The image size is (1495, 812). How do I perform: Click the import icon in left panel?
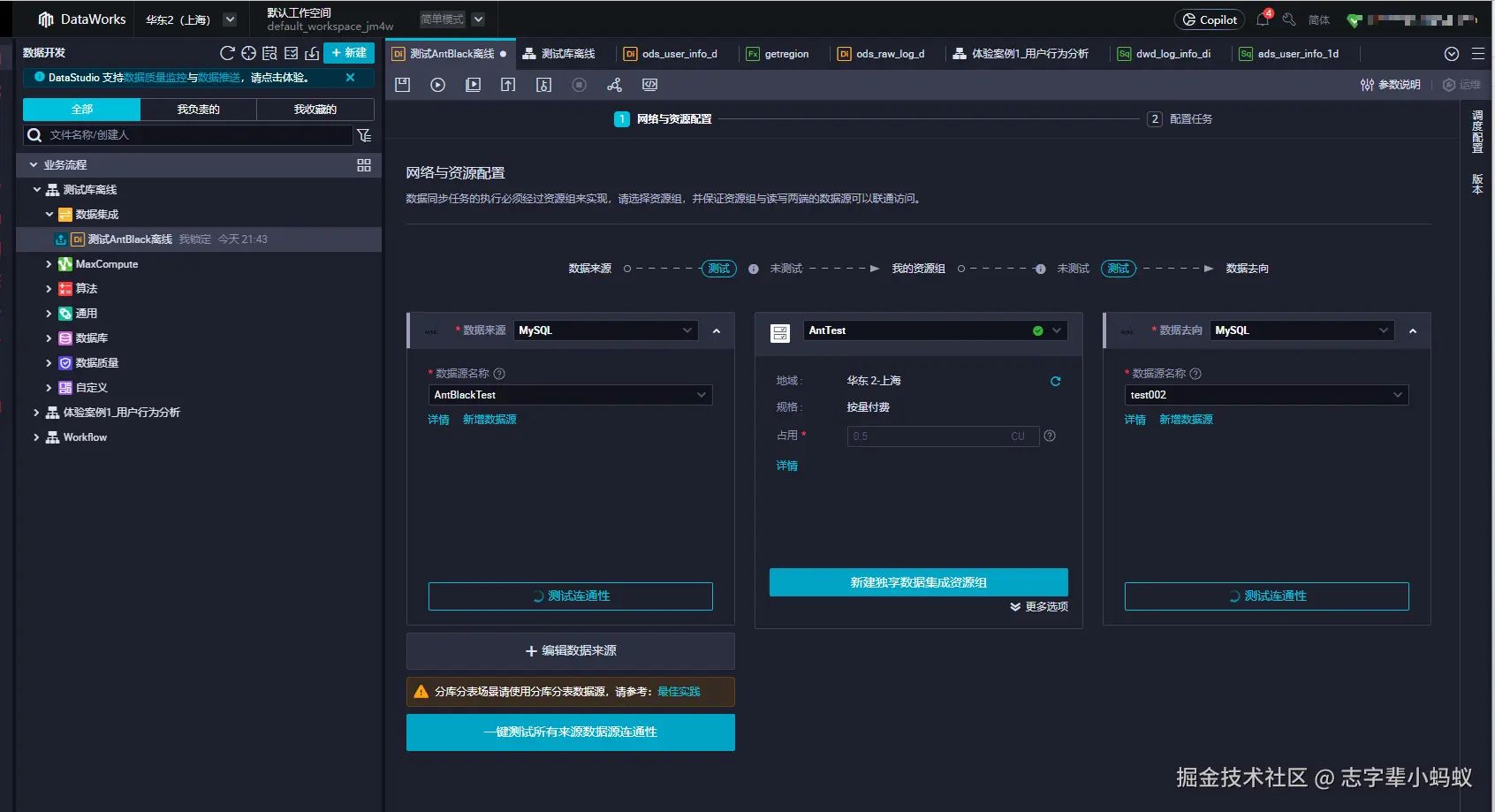(x=312, y=53)
